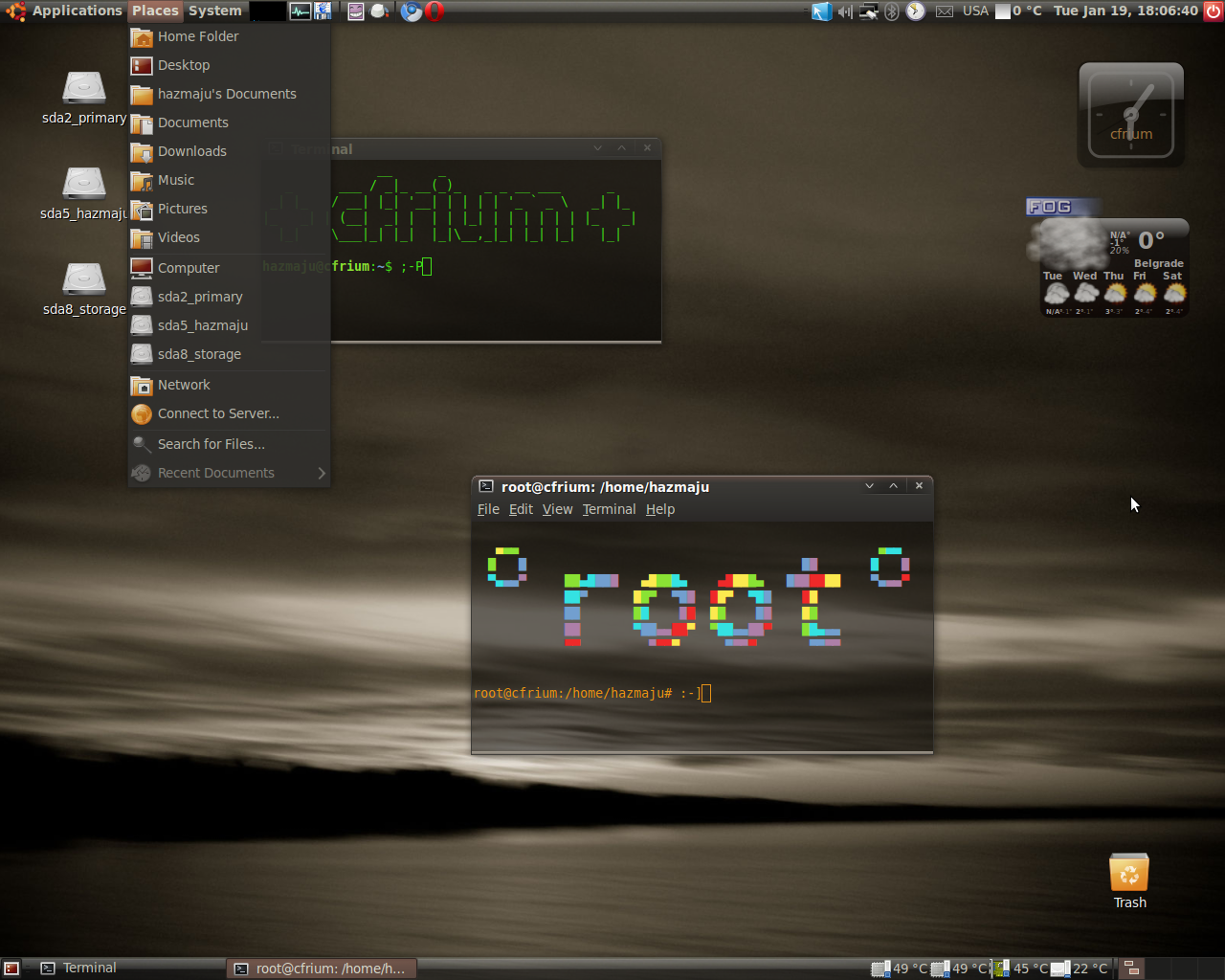
Task: Switch to root@cfrium taskbar button
Action: tap(321, 969)
